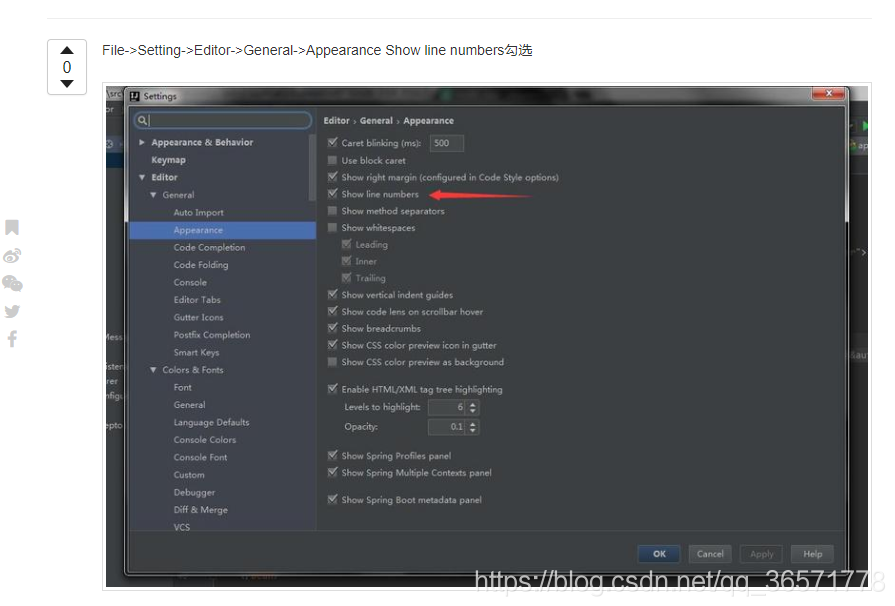The height and width of the screenshot is (606, 895).
Task: Click the Apply button
Action: 761,554
